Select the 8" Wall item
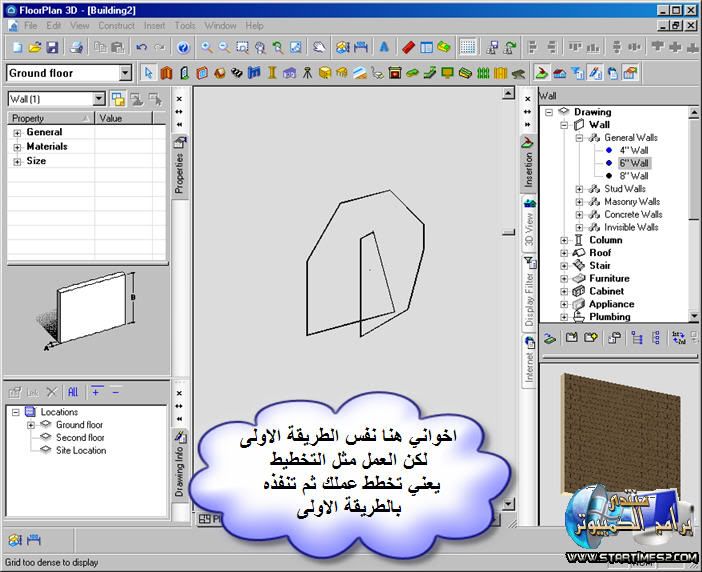The height and width of the screenshot is (572, 702). tap(634, 176)
